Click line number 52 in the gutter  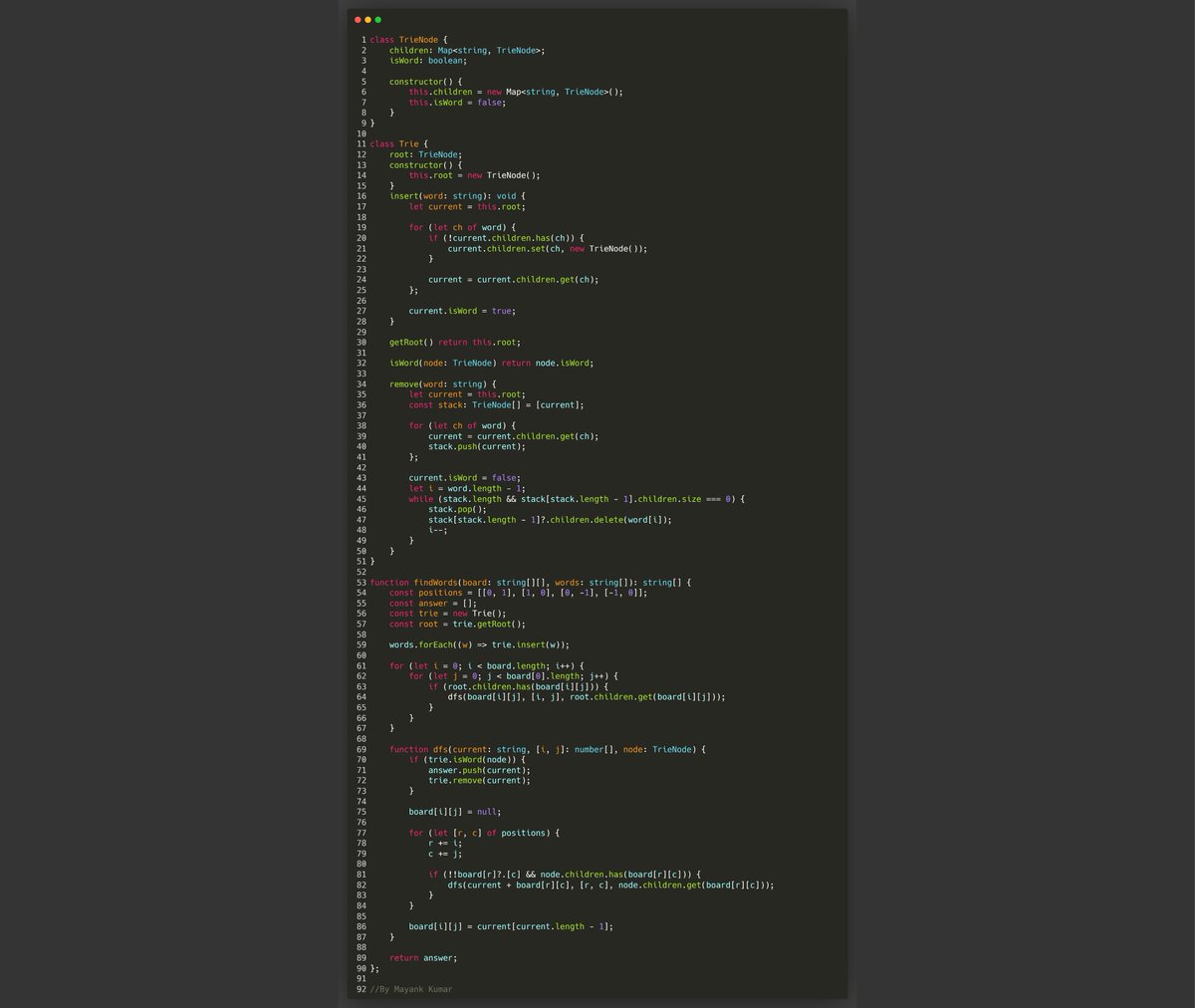click(360, 572)
